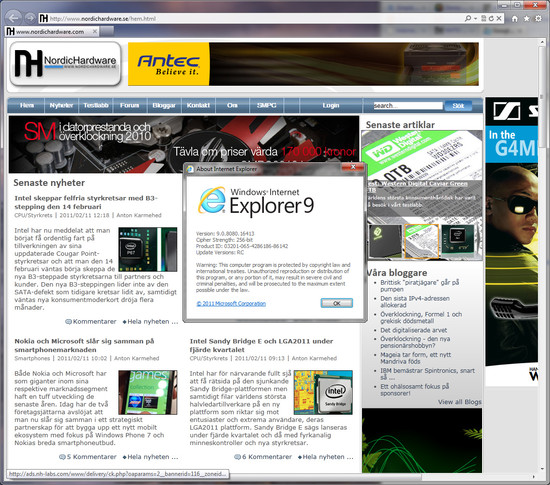Screen dimensions: 550x485
Task: Click the browser Forward arrow button
Action: tap(31, 18)
